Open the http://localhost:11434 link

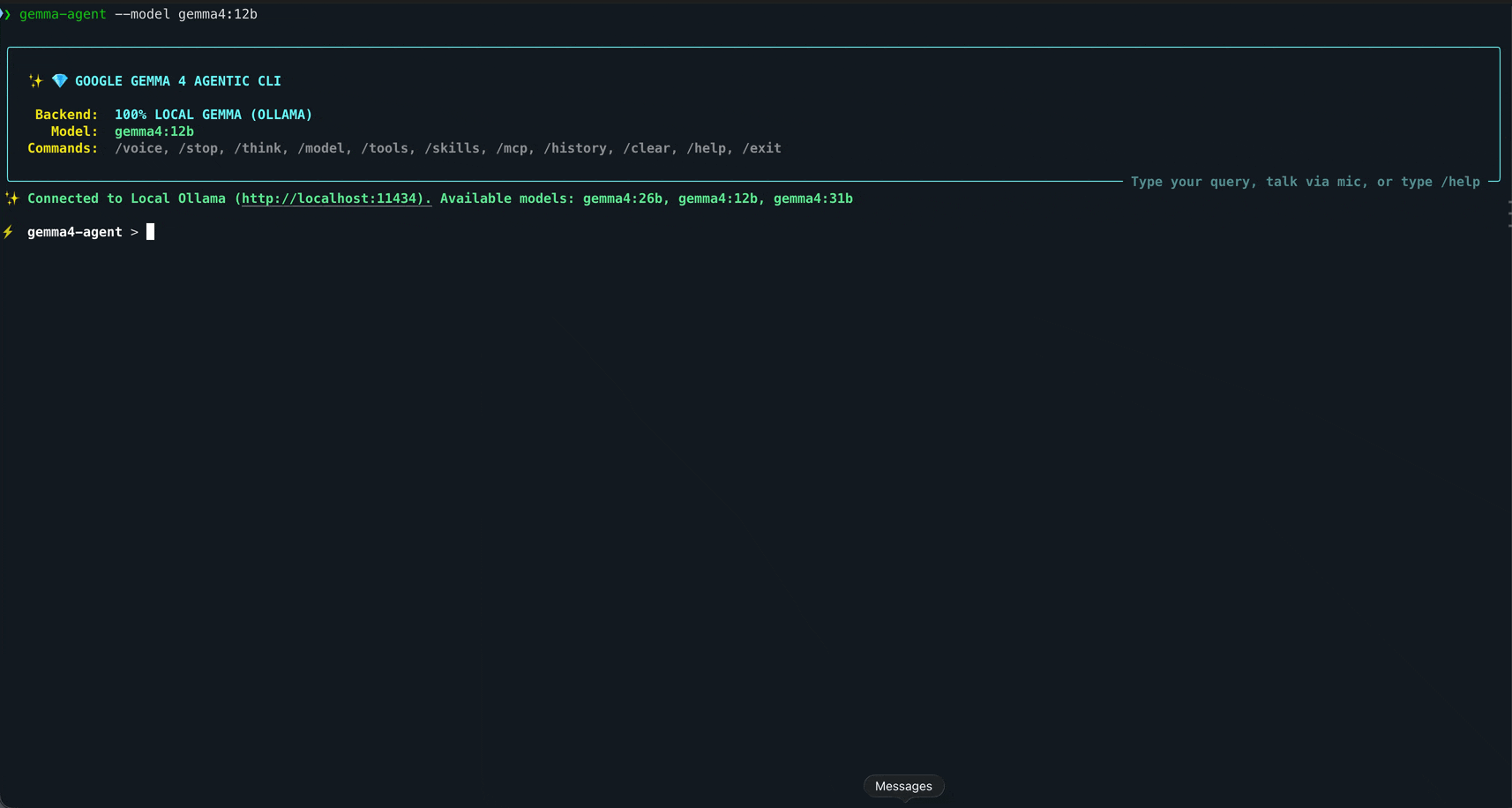point(336,198)
